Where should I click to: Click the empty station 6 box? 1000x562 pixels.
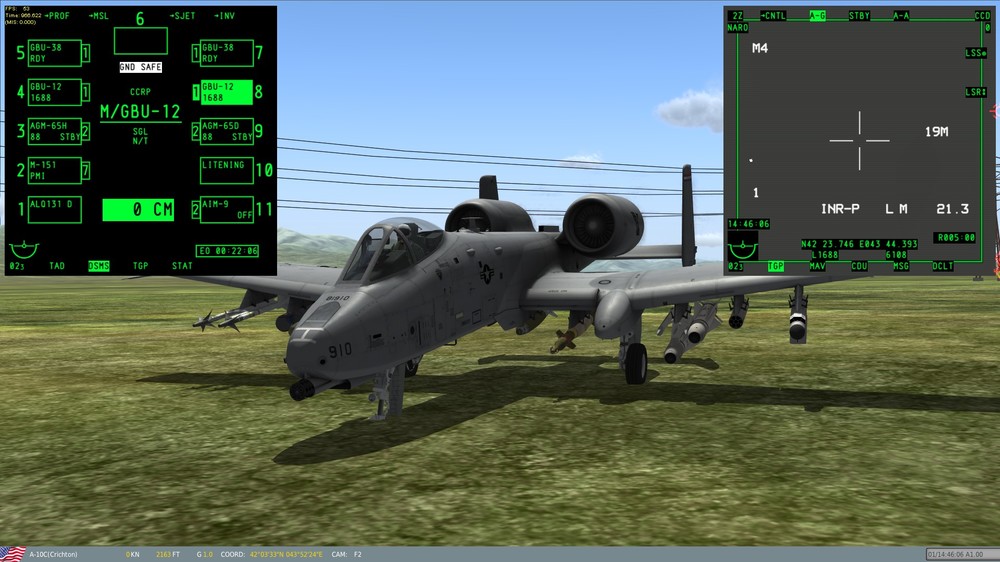141,41
